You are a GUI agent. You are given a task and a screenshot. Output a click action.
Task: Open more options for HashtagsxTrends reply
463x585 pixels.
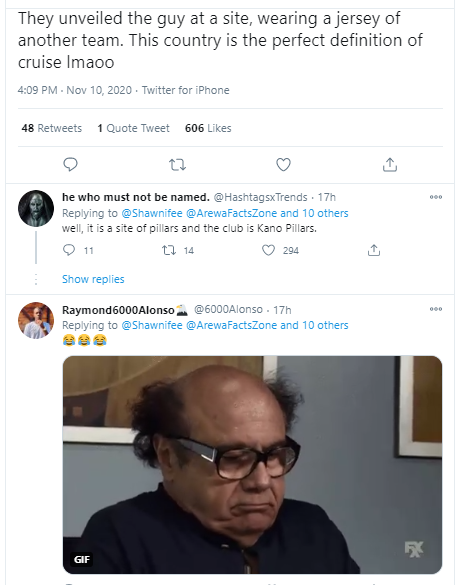point(436,197)
